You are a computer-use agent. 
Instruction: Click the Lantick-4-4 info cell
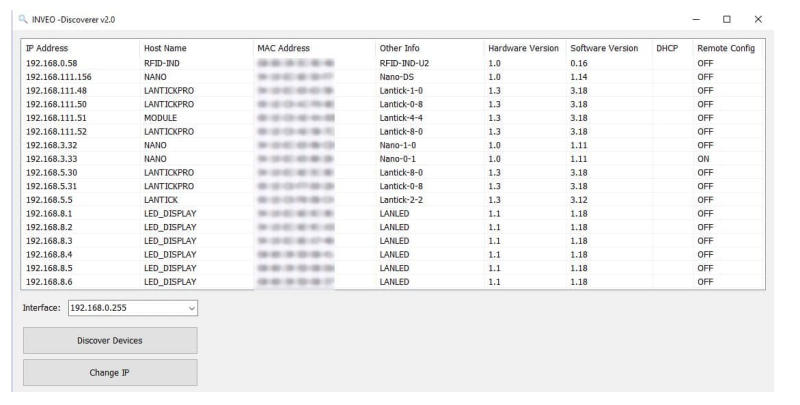click(x=401, y=118)
